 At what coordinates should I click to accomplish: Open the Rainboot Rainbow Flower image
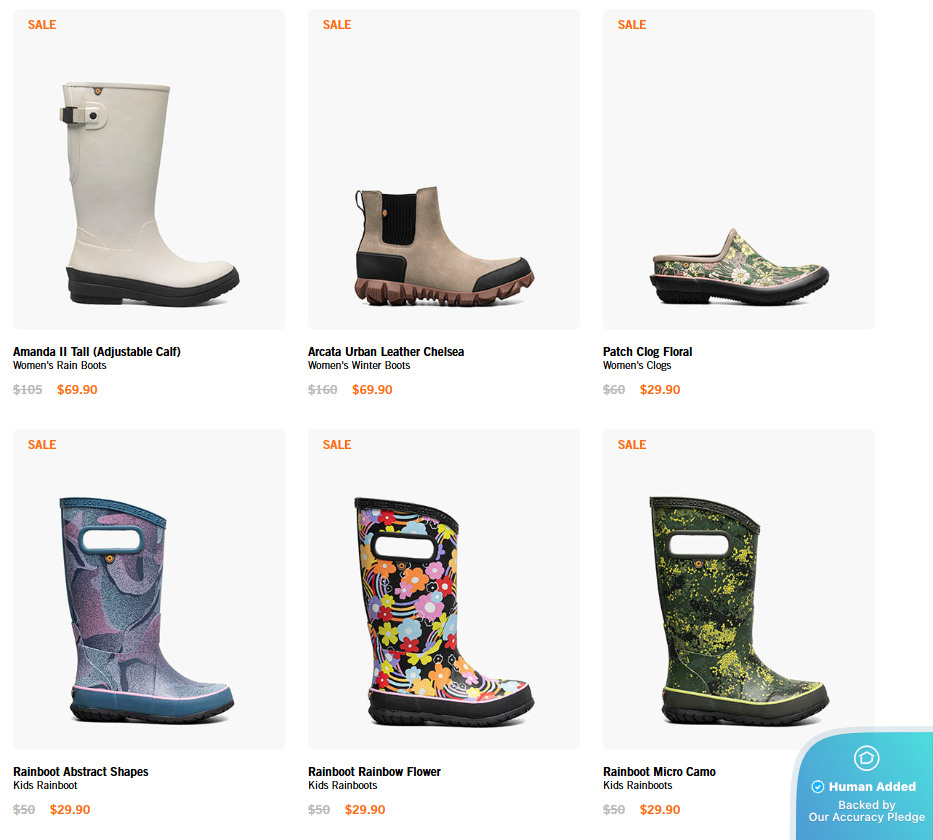pyautogui.click(x=444, y=589)
